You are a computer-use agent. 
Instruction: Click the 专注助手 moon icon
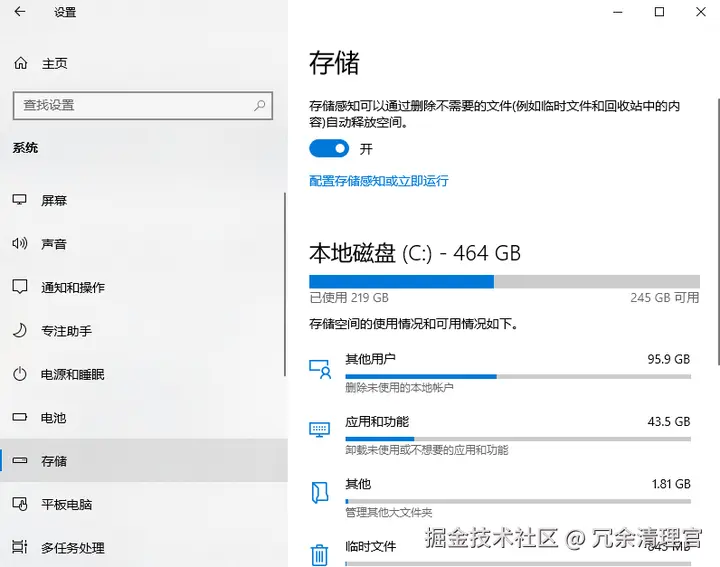click(x=20, y=330)
